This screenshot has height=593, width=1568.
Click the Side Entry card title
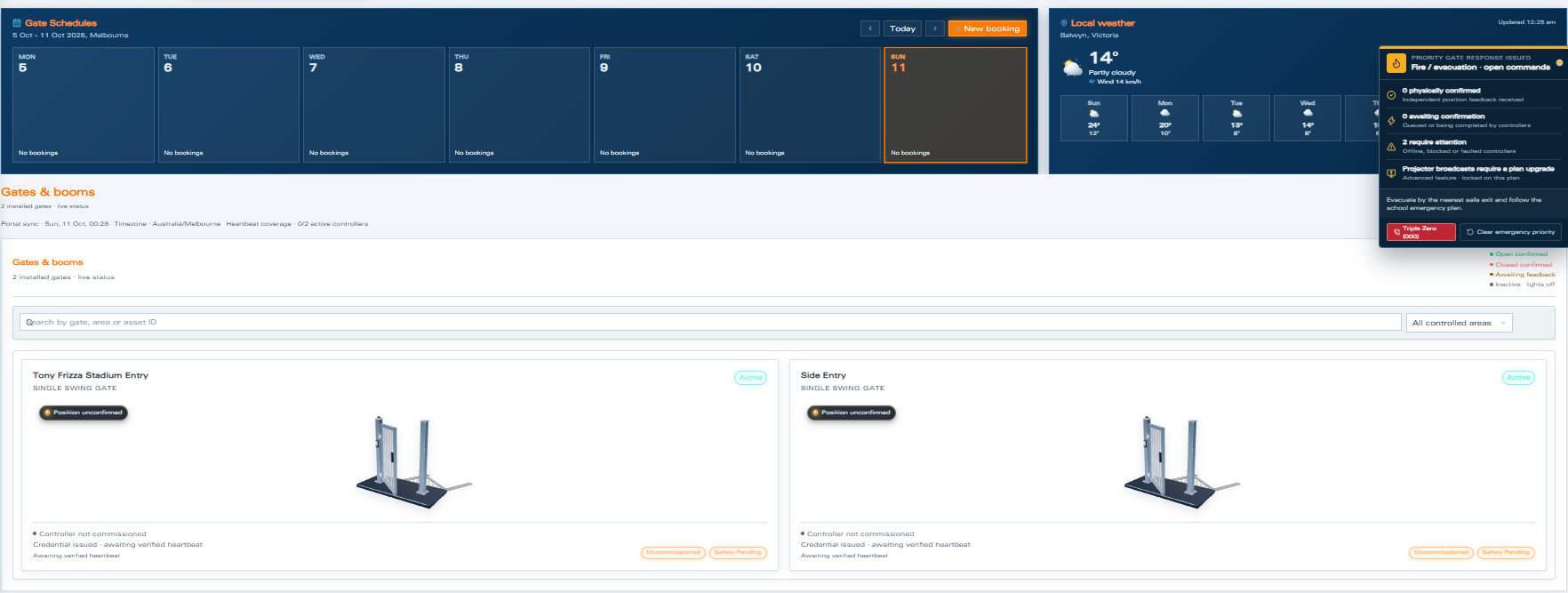[x=823, y=375]
